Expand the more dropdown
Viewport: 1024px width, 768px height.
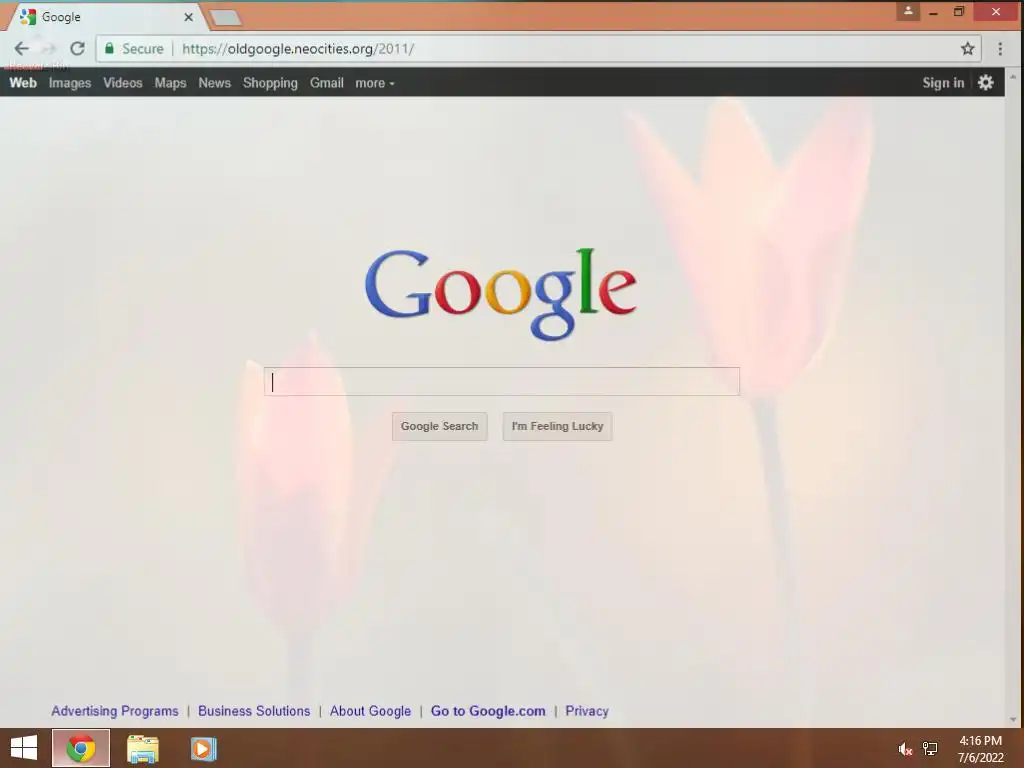[x=375, y=83]
